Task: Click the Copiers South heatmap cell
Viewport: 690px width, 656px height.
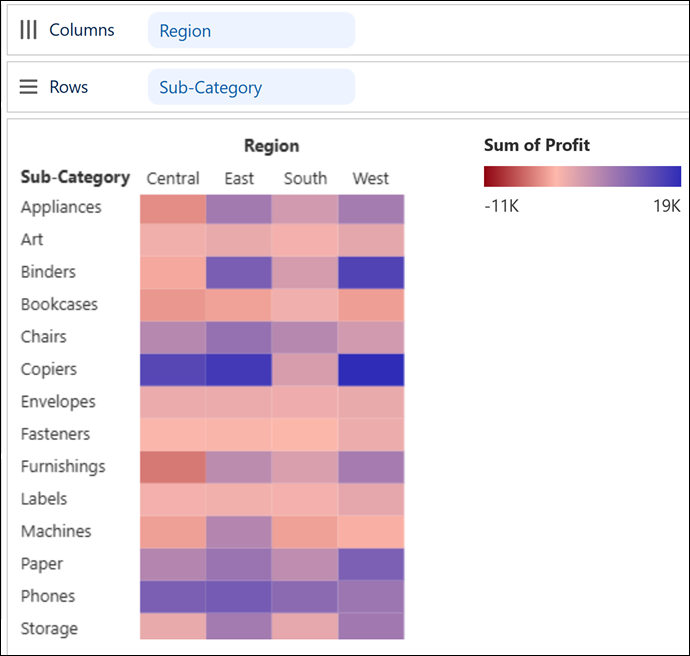Action: pos(305,370)
